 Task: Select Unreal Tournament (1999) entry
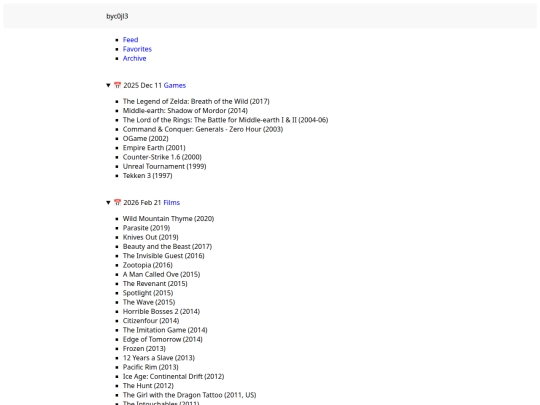pos(165,166)
